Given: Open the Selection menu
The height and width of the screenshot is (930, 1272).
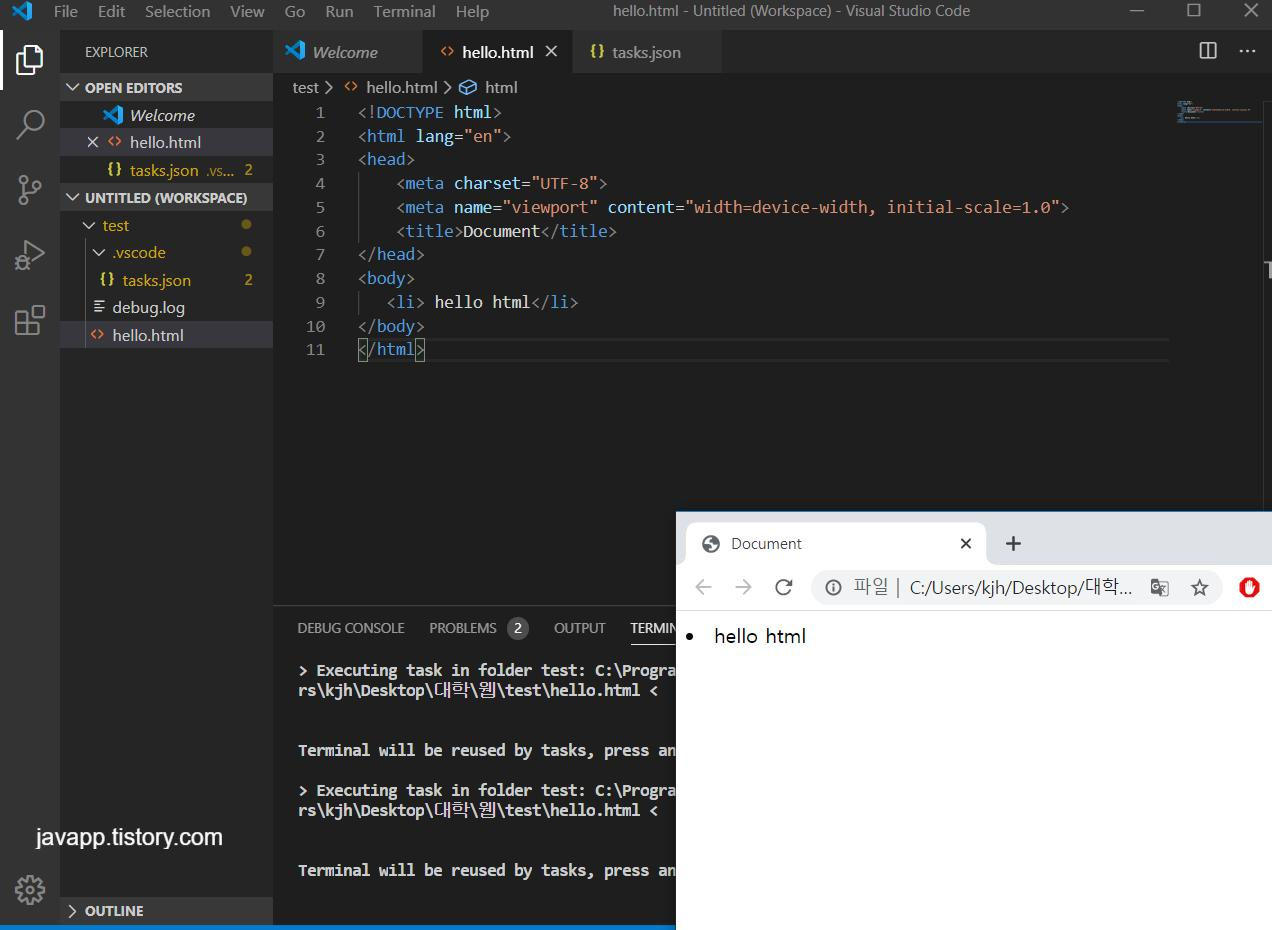Looking at the screenshot, I should 177,12.
